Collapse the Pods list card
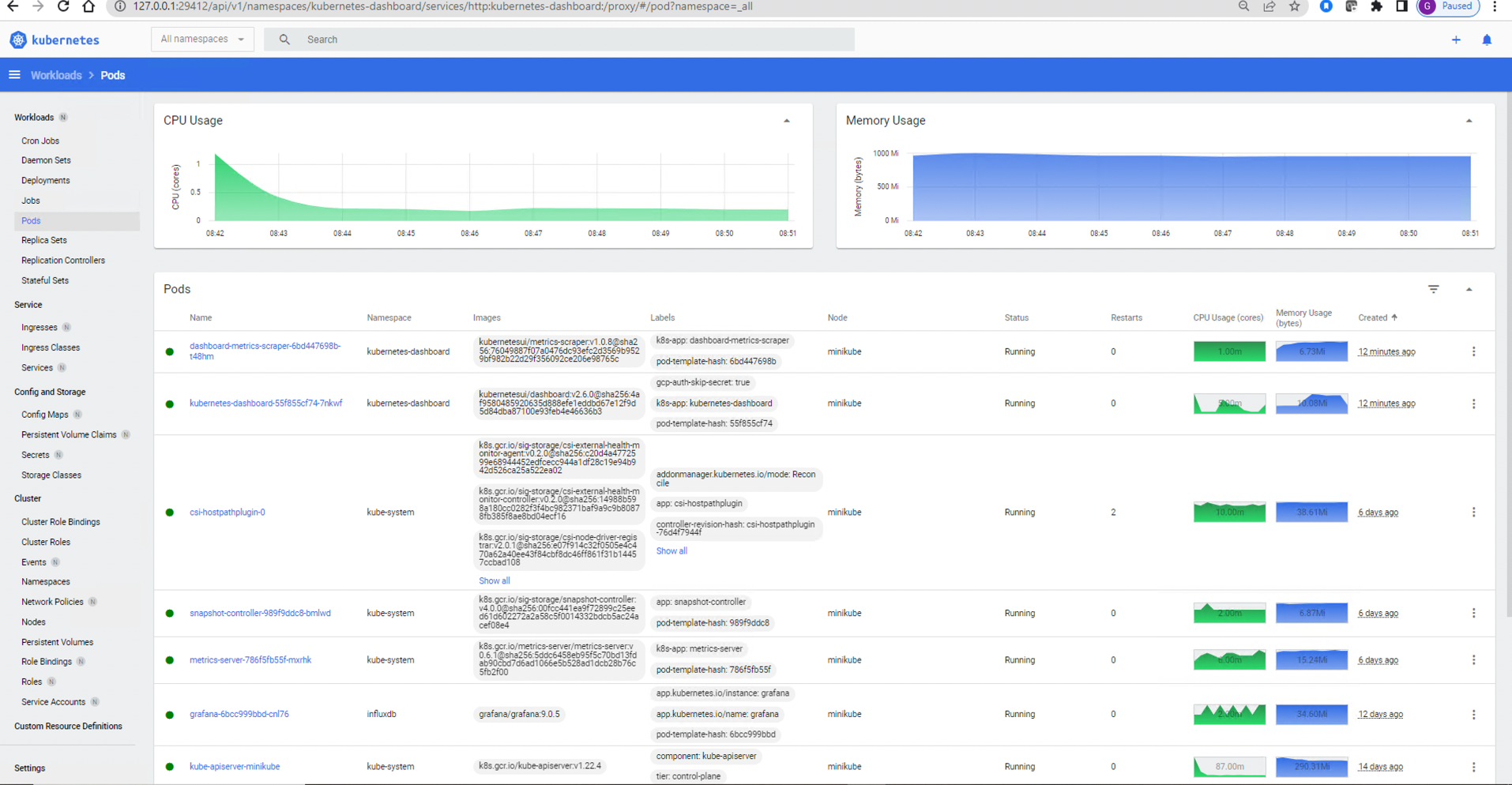The height and width of the screenshot is (785, 1512). 1469,289
